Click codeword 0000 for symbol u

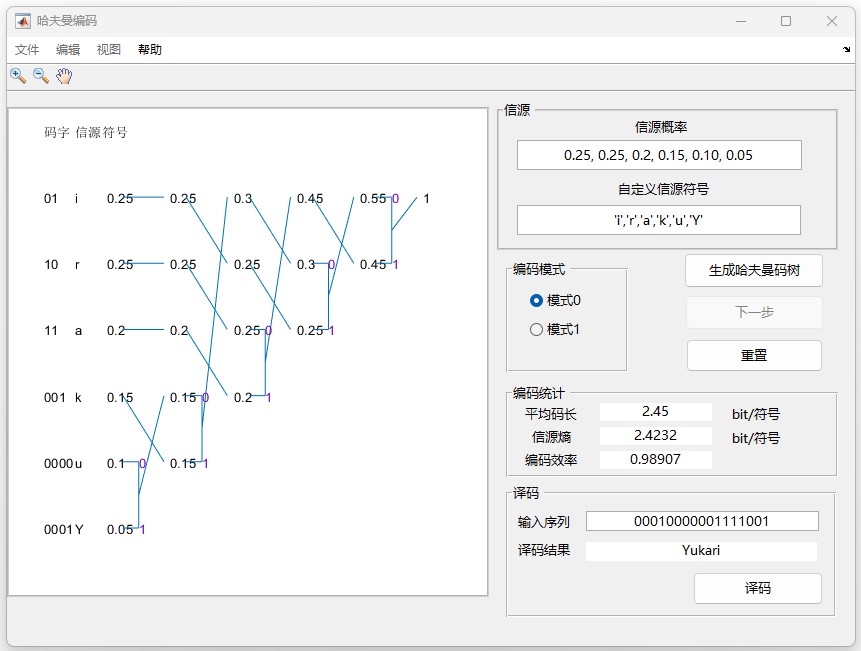point(58,463)
